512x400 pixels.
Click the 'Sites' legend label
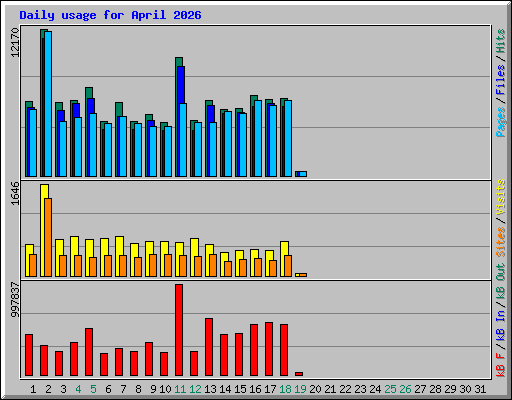pyautogui.click(x=500, y=242)
